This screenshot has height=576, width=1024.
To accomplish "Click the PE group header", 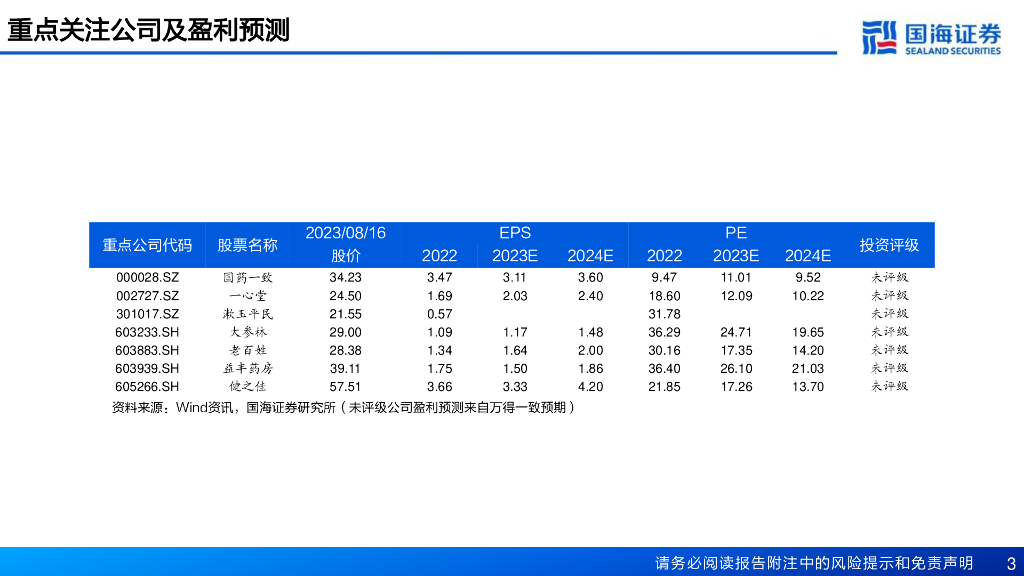I will coord(736,233).
